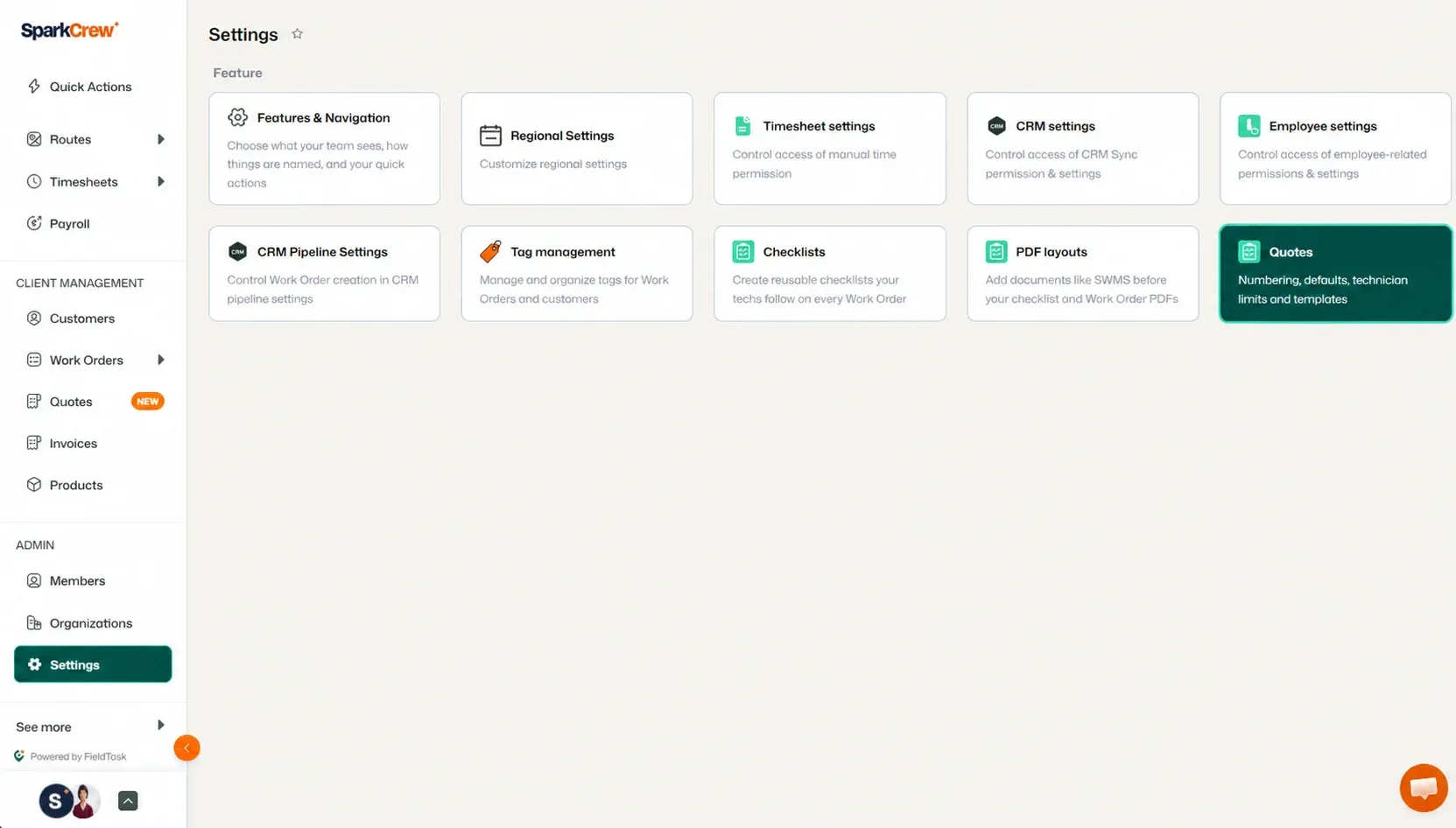Expand the Work Orders submenu arrow
The image size is (1456, 828).
pos(160,360)
